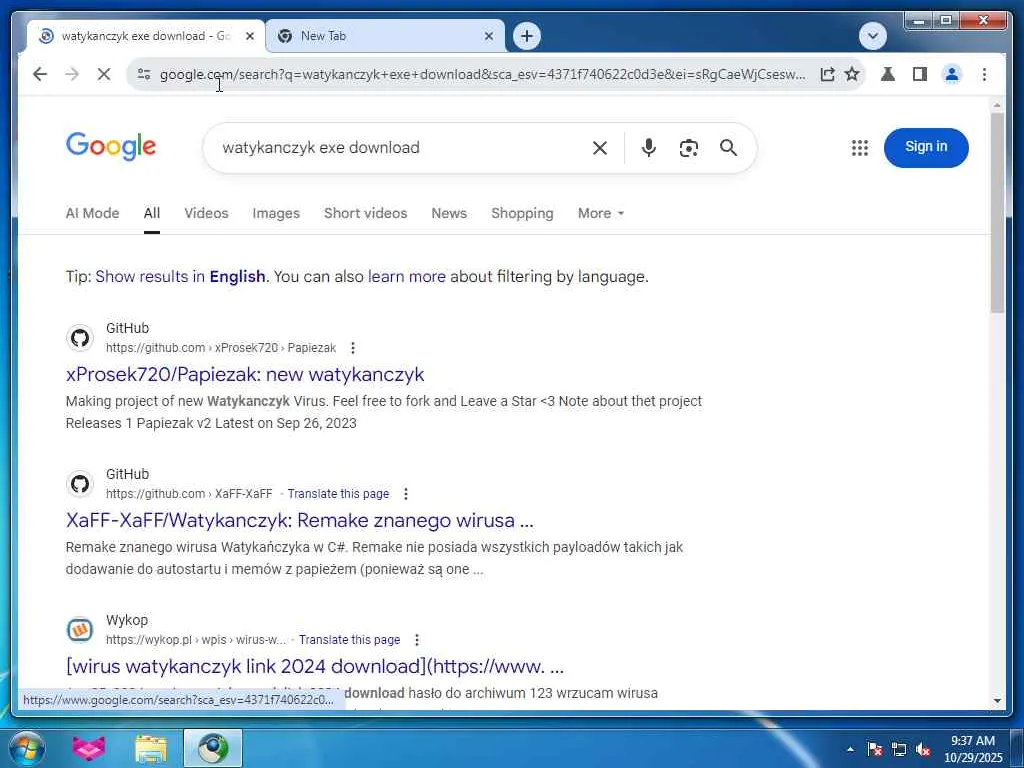The width and height of the screenshot is (1024, 768).
Task: Open a new tab with the plus button
Action: point(527,36)
